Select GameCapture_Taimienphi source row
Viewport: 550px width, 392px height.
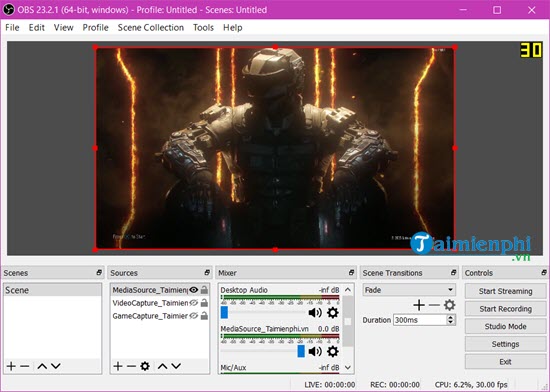pyautogui.click(x=160, y=316)
